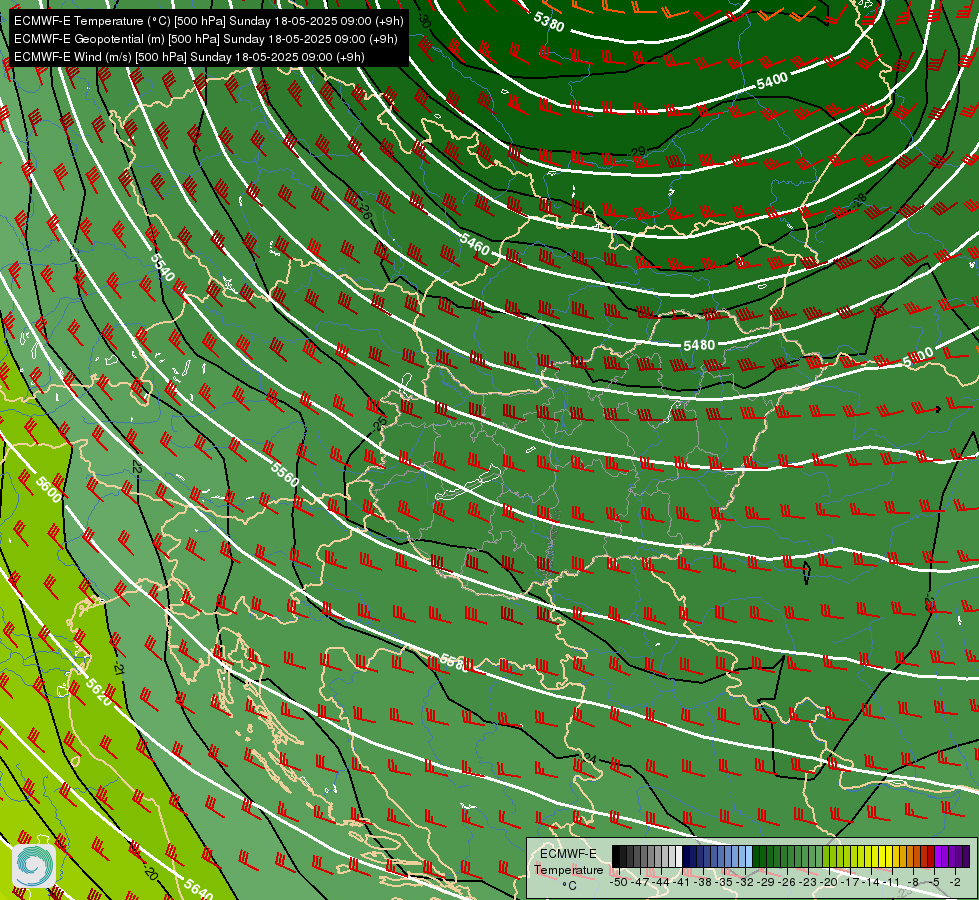Click the -29 isotherm label on the map
979x900 pixels.
637,152
